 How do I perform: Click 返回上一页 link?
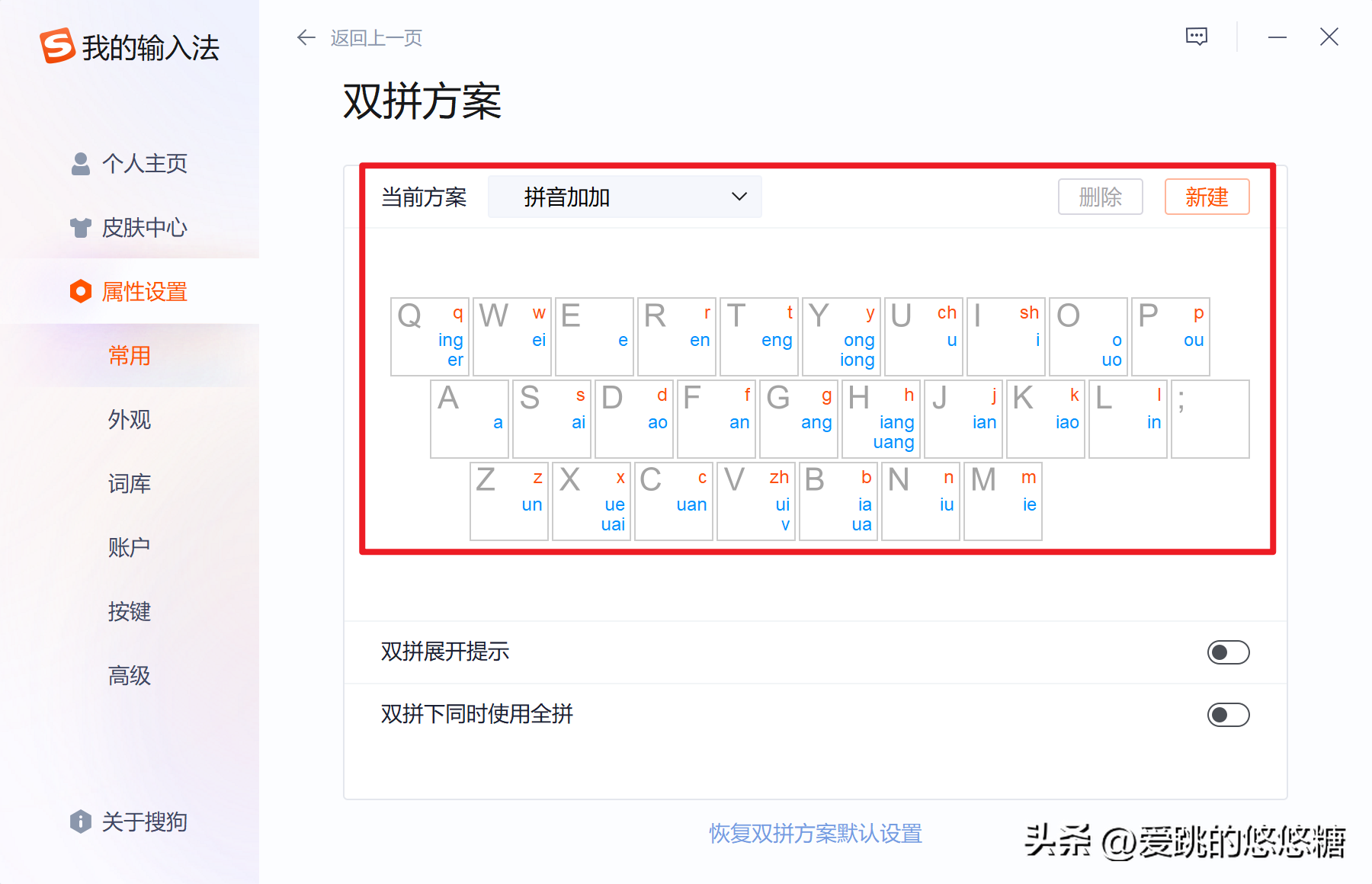pyautogui.click(x=377, y=37)
